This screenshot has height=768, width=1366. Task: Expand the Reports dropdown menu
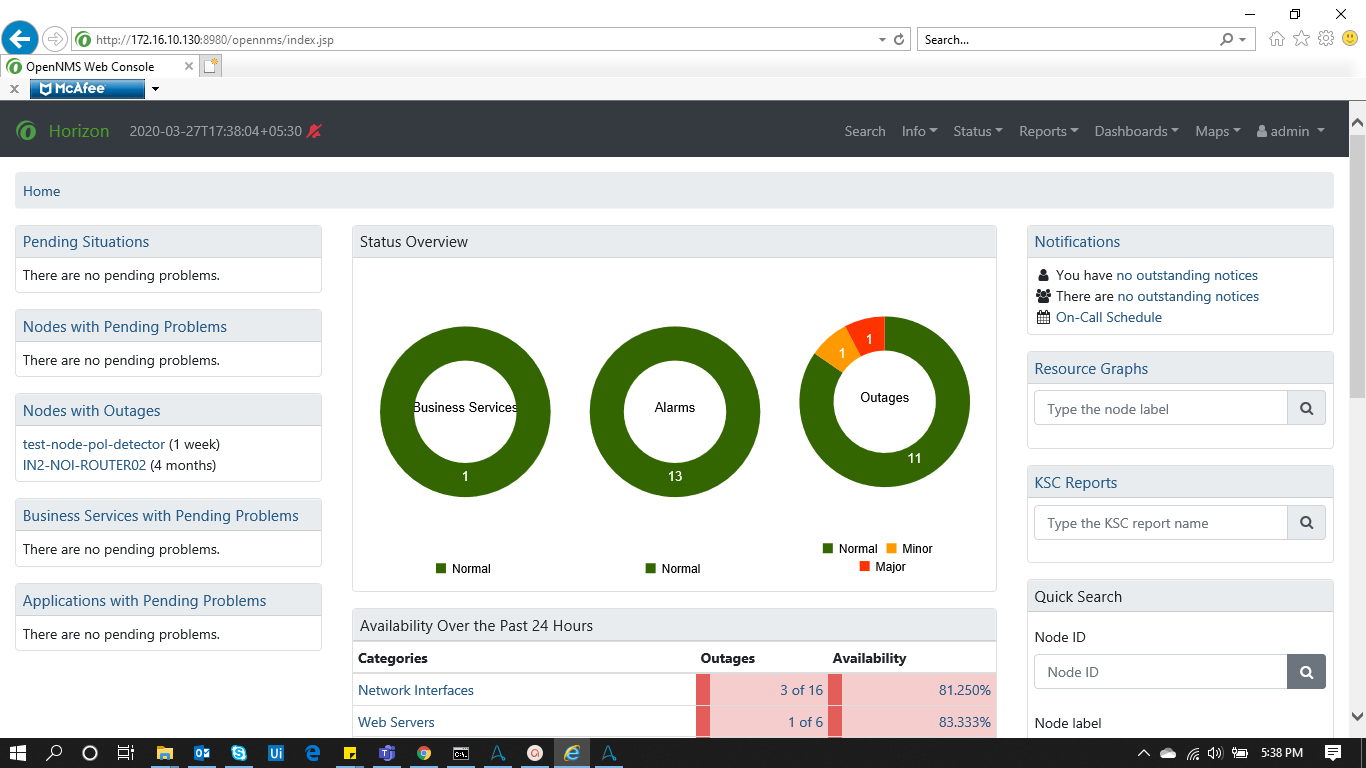pos(1048,131)
